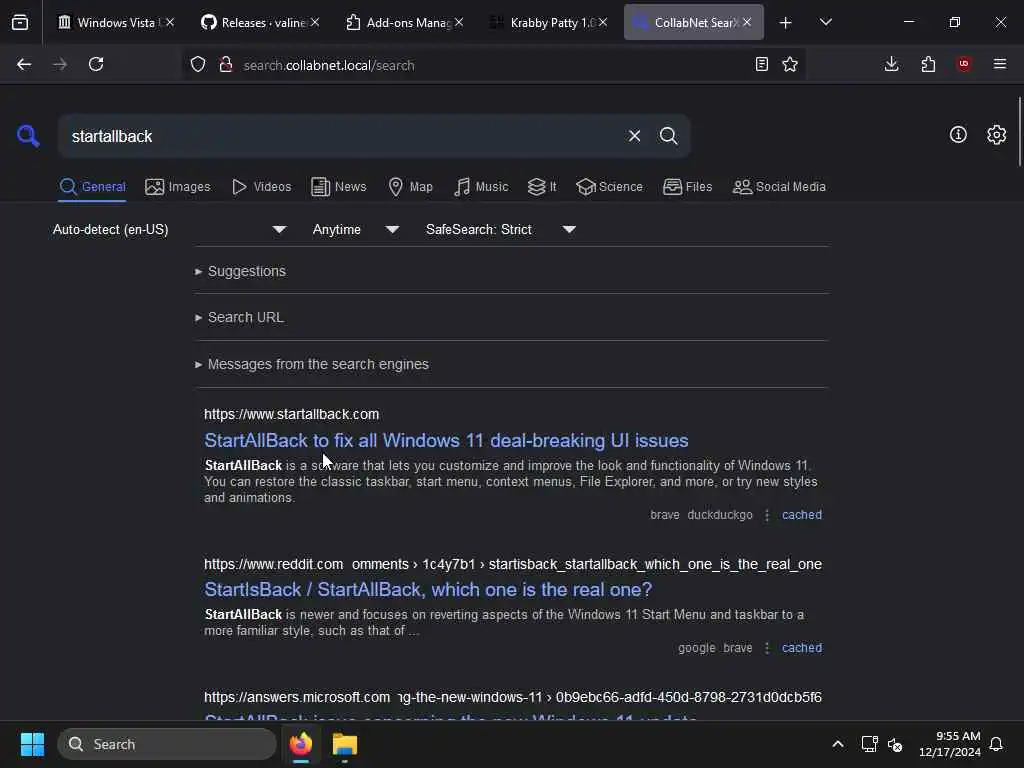Screen dimensions: 1024x768
Task: Open the network status tray icon
Action: (x=869, y=744)
